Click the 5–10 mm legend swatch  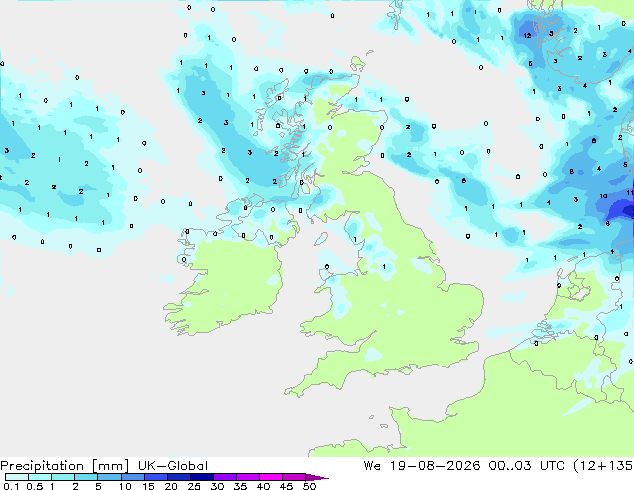tap(109, 477)
